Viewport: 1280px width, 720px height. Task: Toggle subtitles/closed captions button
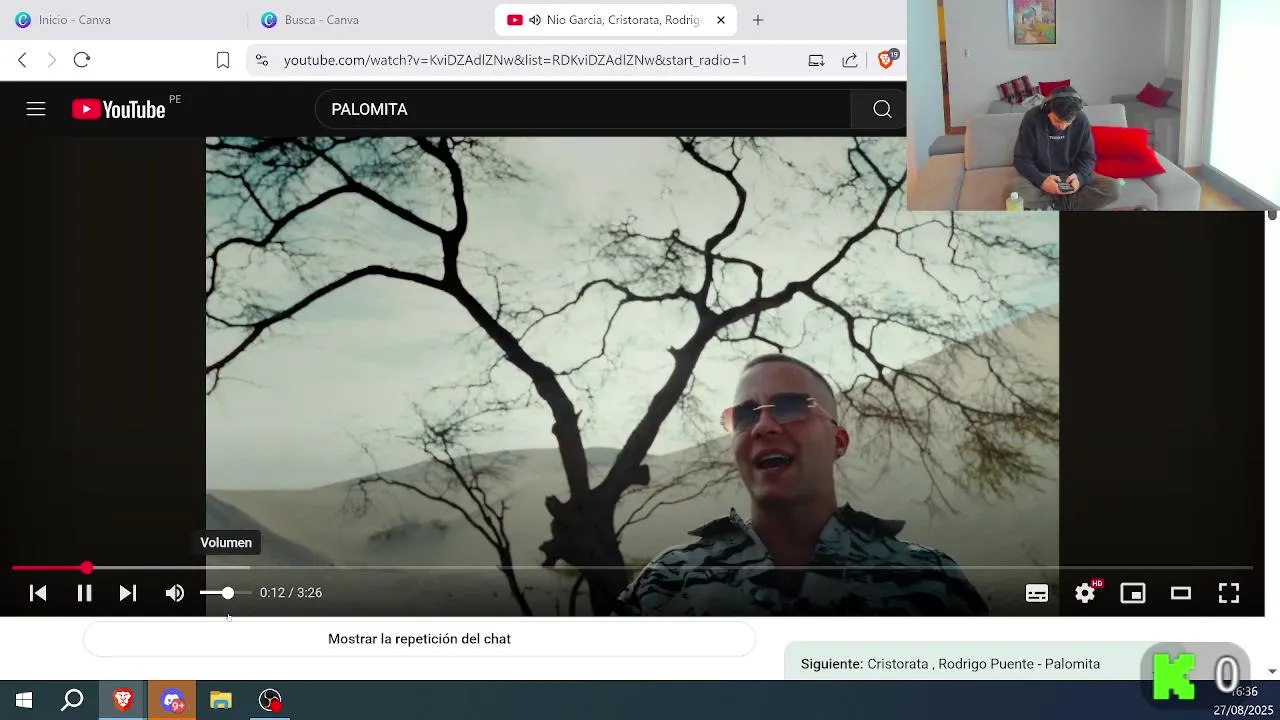point(1037,593)
